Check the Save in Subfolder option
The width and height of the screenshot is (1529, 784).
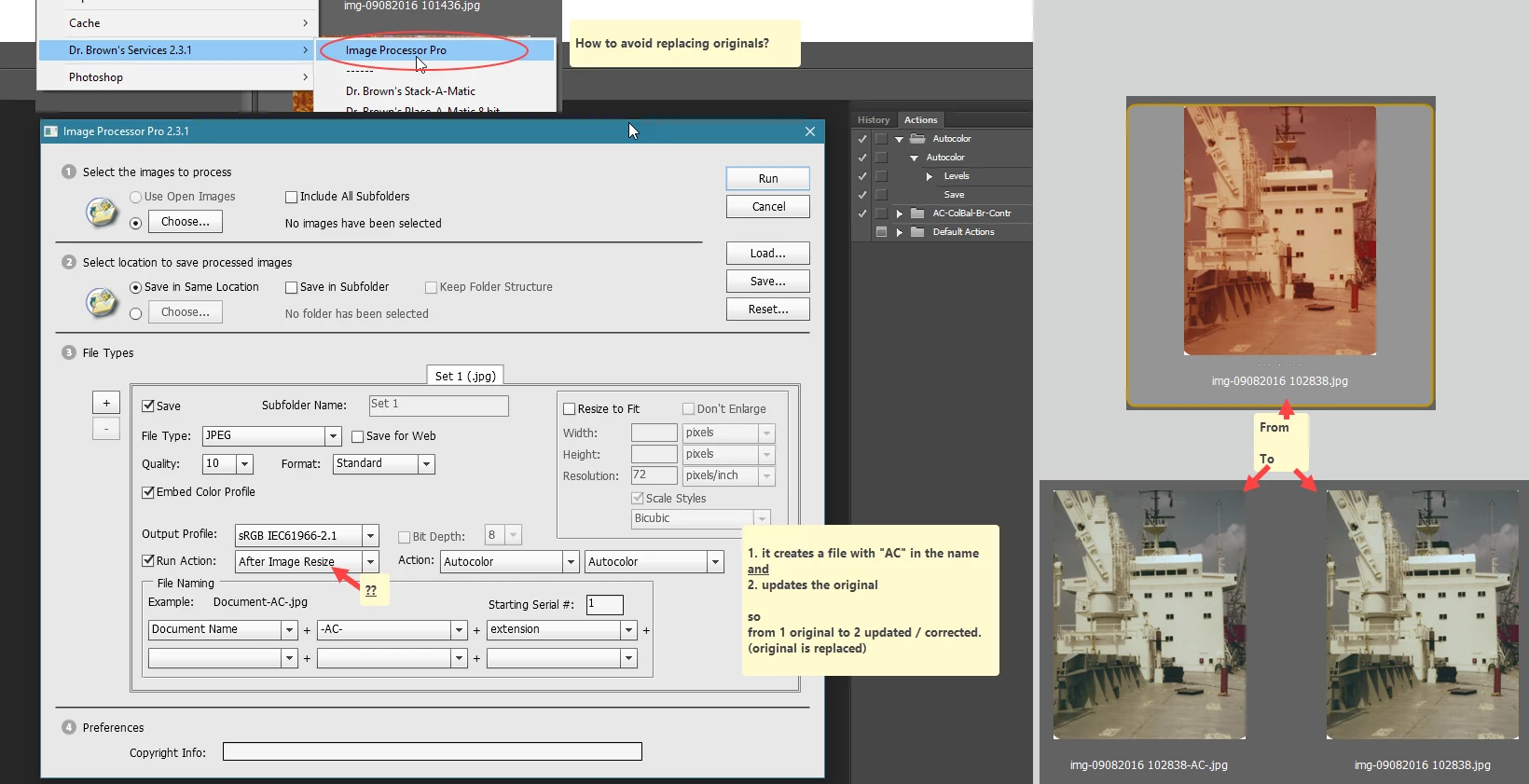(x=291, y=287)
